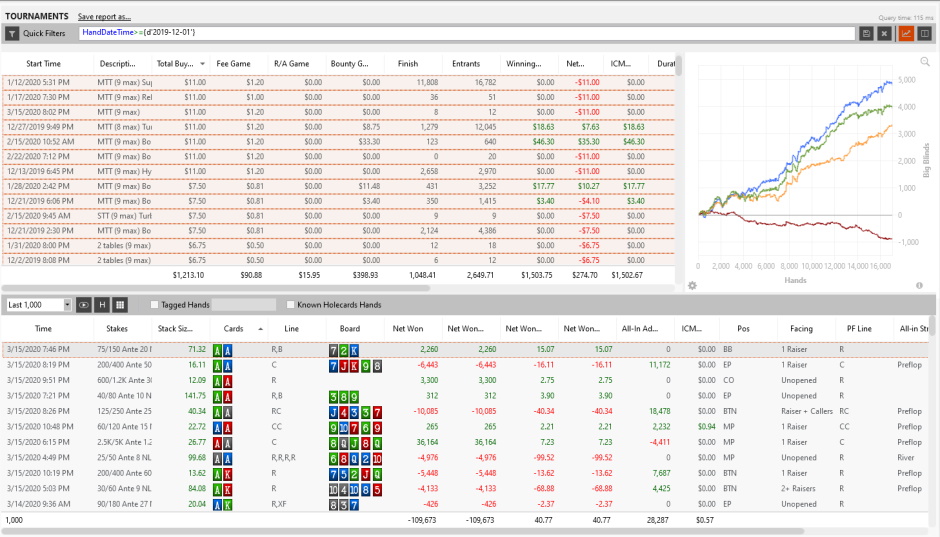Click the Quick Filters funnel icon
This screenshot has height=537, width=940.
click(12, 34)
